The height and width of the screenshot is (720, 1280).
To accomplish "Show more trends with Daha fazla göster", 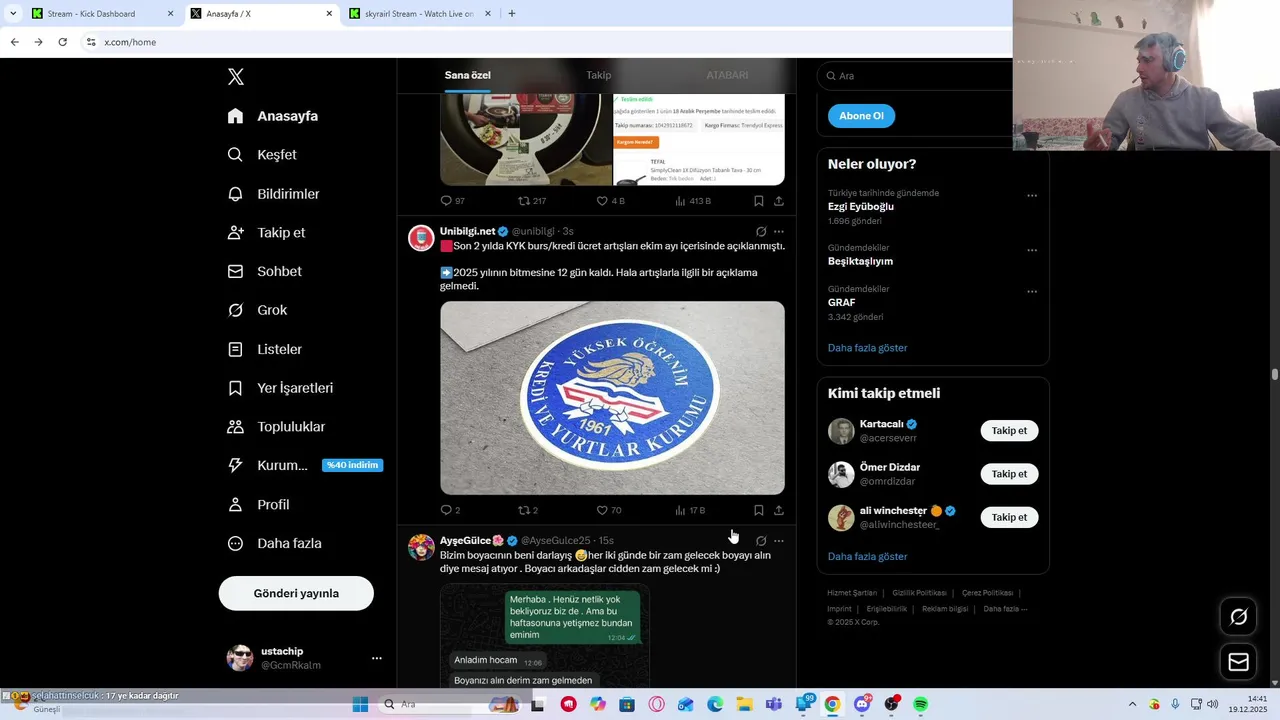I will (867, 348).
